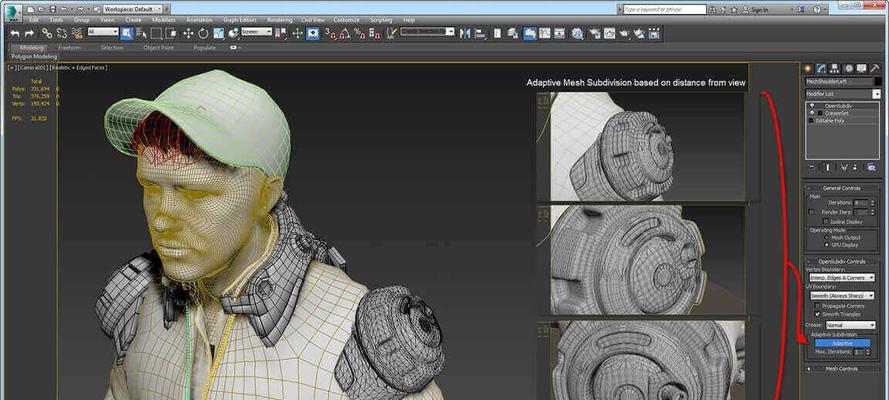Image resolution: width=889 pixels, height=400 pixels.
Task: Click the Save File icon in quick access toolbar
Action: pos(53,9)
